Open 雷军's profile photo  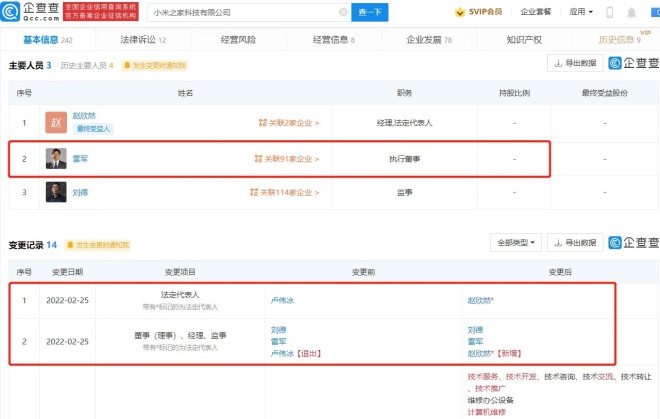[56, 159]
